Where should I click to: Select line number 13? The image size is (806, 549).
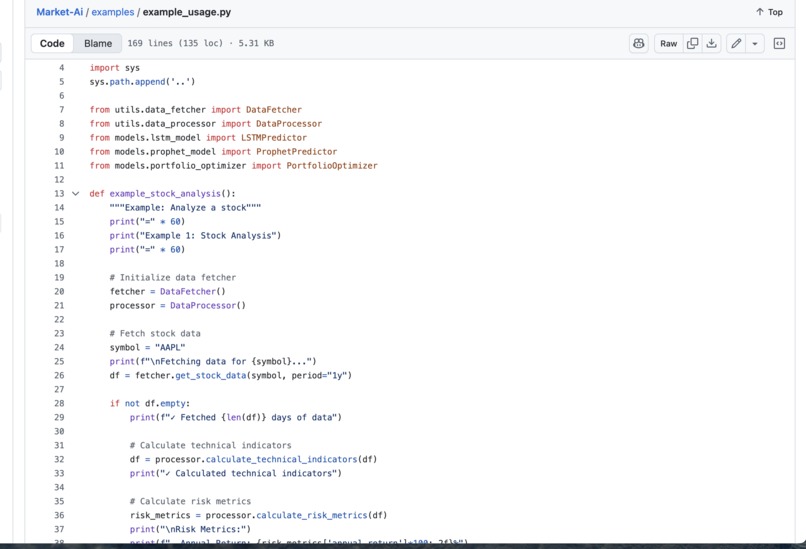59,194
